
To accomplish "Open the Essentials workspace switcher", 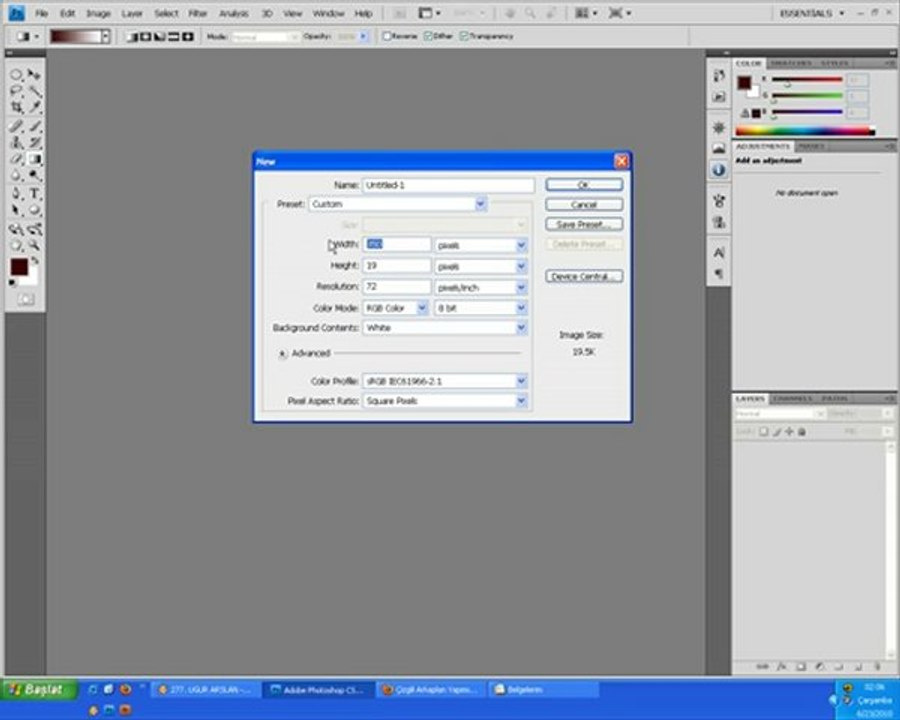I will click(812, 13).
